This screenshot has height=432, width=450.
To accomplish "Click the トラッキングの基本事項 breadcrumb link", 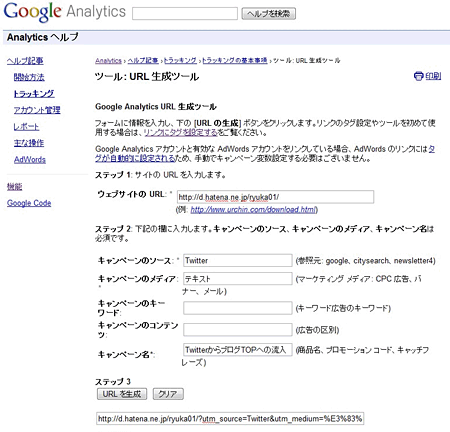I will tap(235, 61).
